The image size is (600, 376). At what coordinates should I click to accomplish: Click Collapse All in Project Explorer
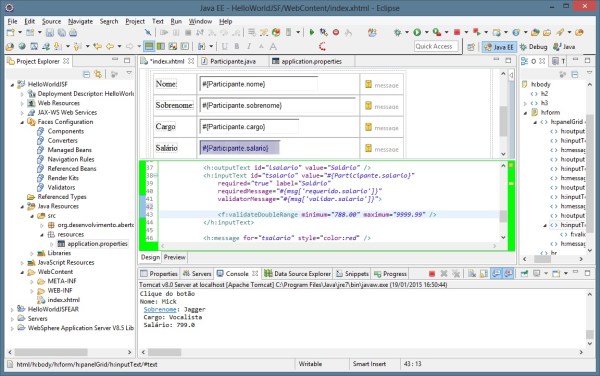[x=86, y=74]
